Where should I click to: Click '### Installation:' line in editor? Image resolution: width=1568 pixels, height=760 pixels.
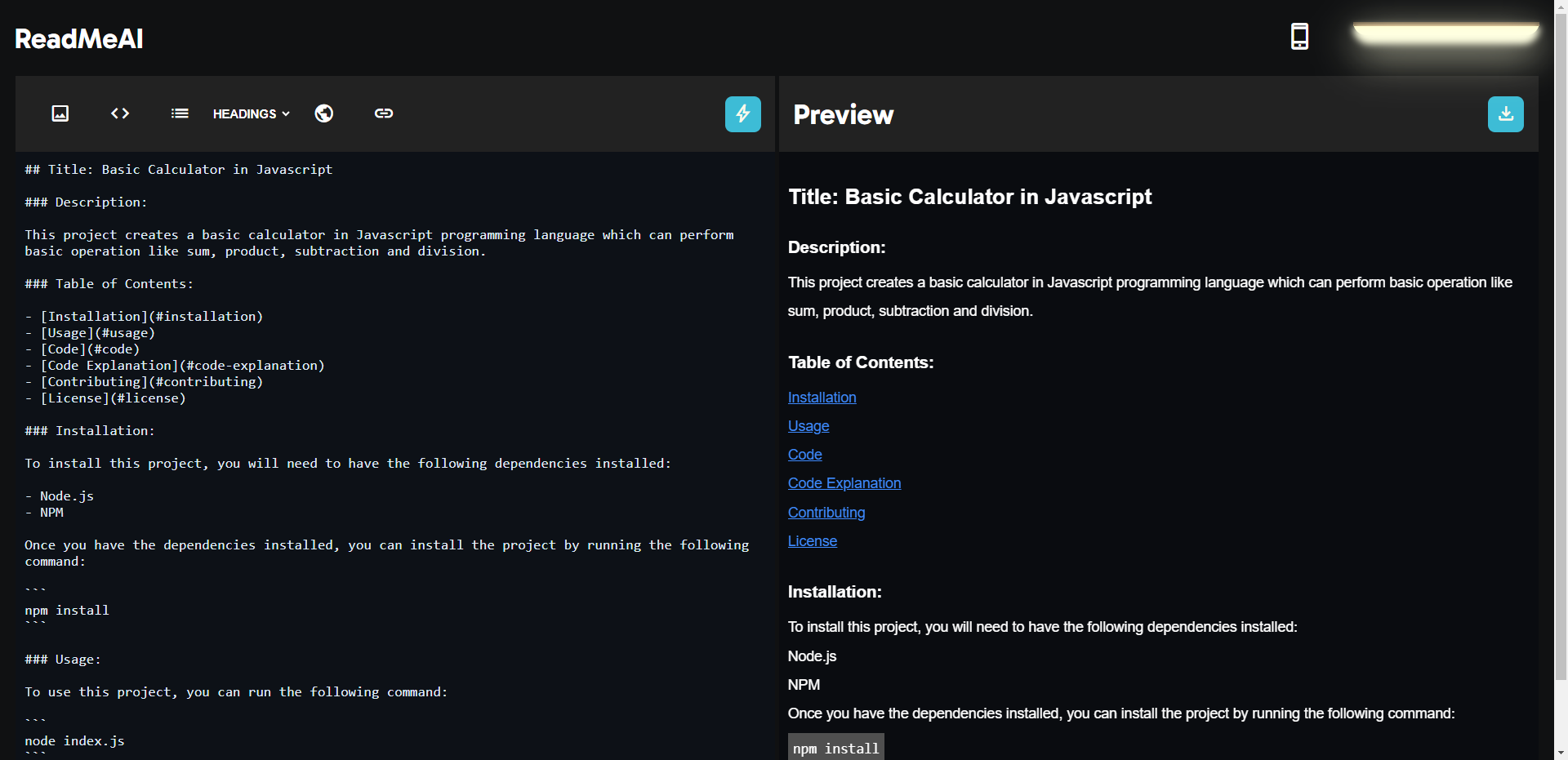tap(90, 431)
